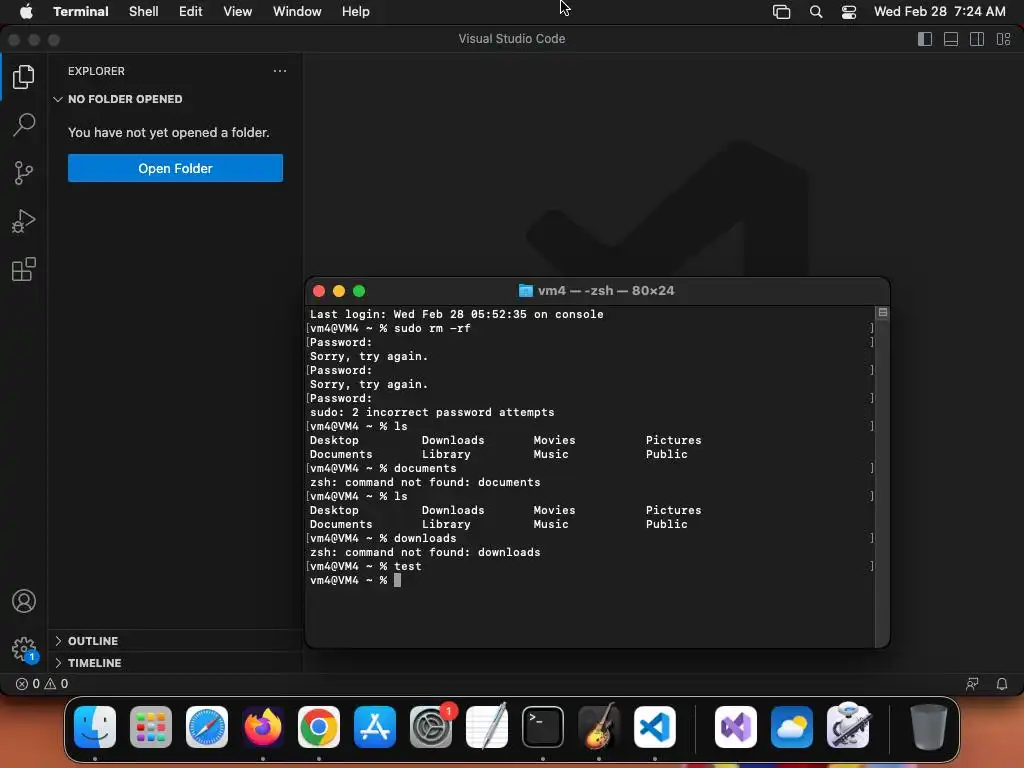Open the Help menu

pyautogui.click(x=356, y=12)
